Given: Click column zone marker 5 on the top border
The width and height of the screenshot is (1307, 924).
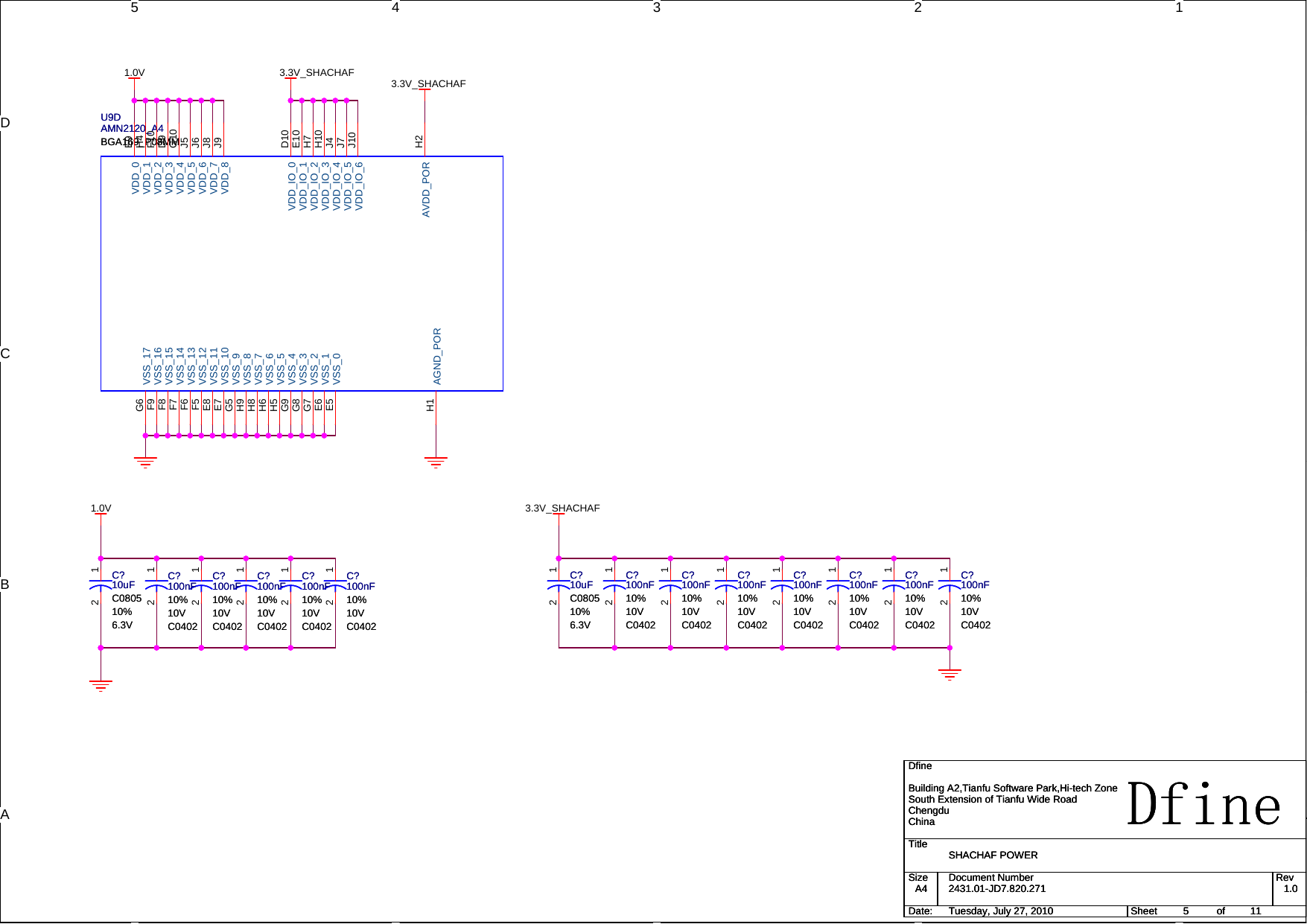Looking at the screenshot, I should (x=134, y=7).
